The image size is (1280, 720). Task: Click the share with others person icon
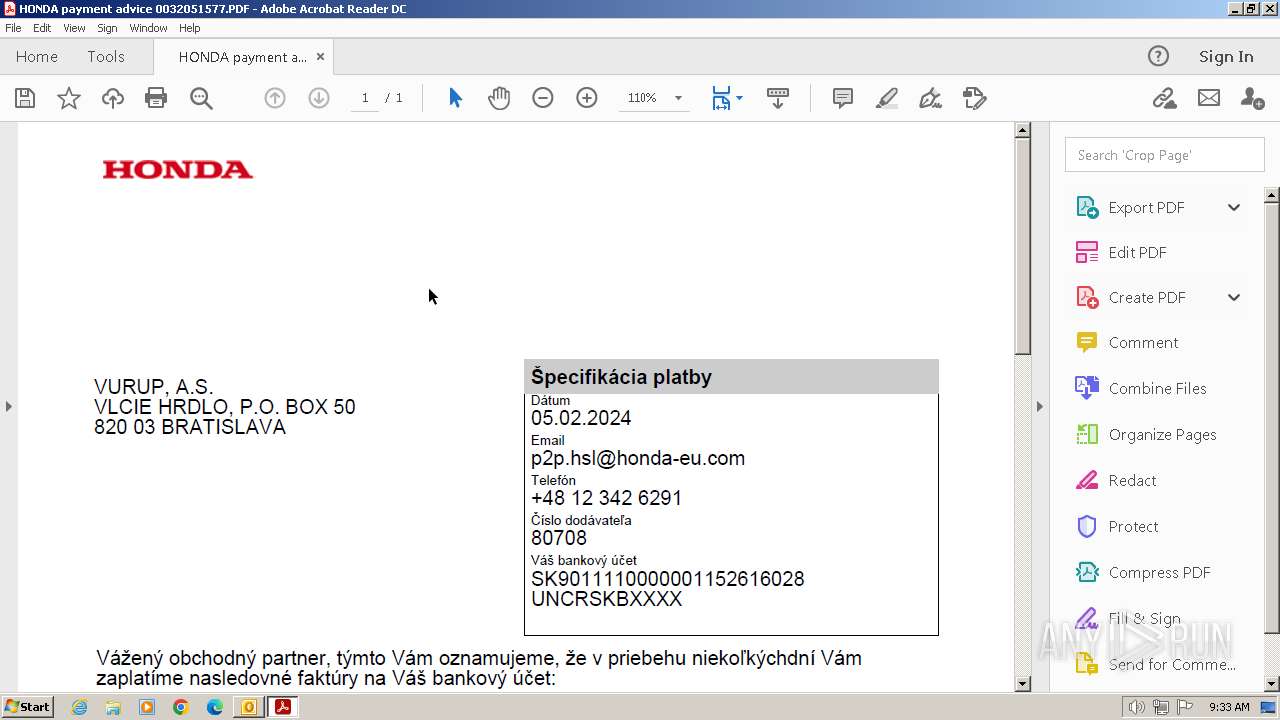click(x=1252, y=98)
